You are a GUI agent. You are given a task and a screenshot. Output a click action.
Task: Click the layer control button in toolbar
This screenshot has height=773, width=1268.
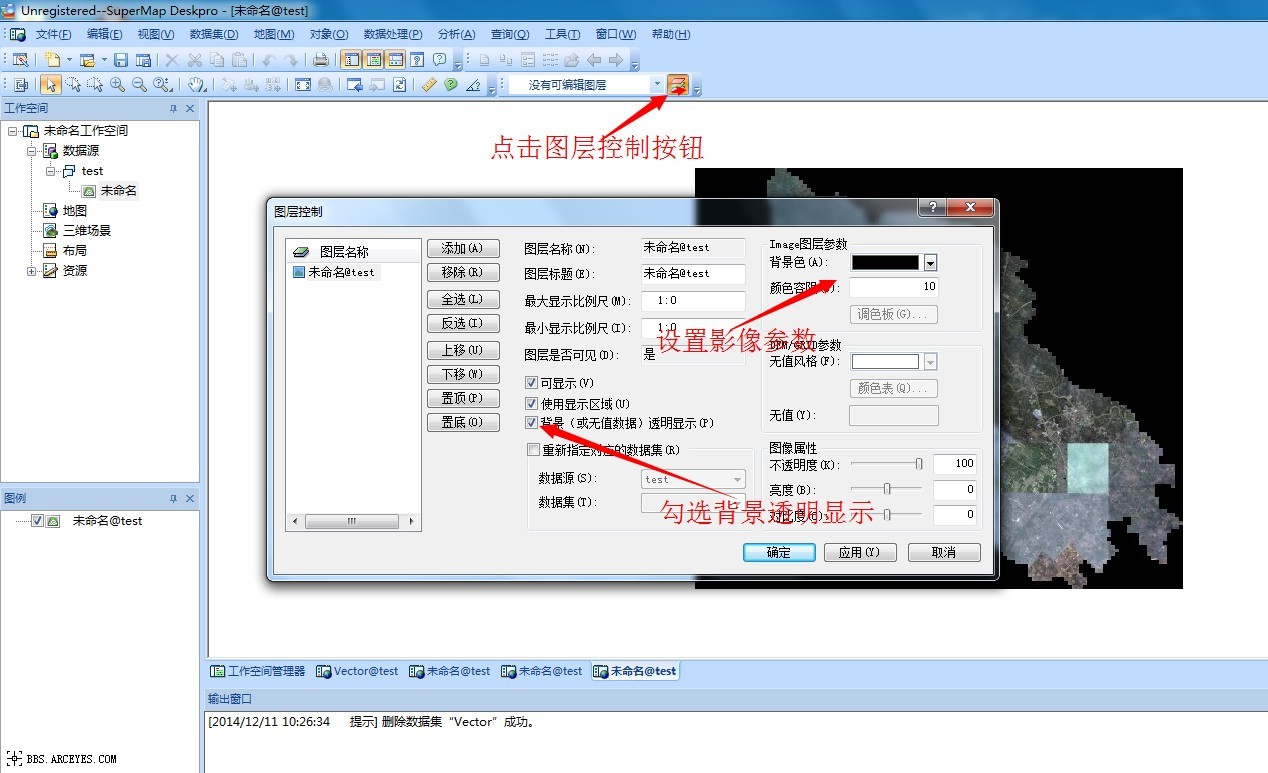tap(678, 85)
